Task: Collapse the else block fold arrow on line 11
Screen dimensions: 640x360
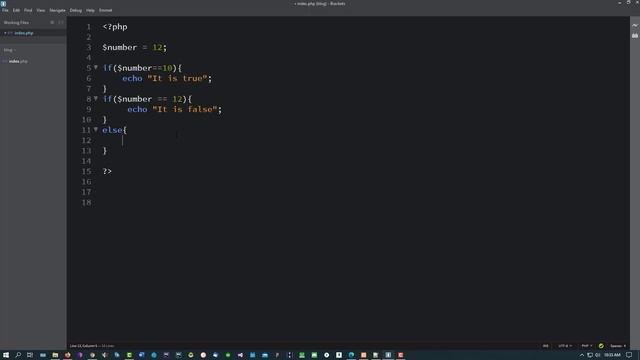Action: click(x=96, y=129)
